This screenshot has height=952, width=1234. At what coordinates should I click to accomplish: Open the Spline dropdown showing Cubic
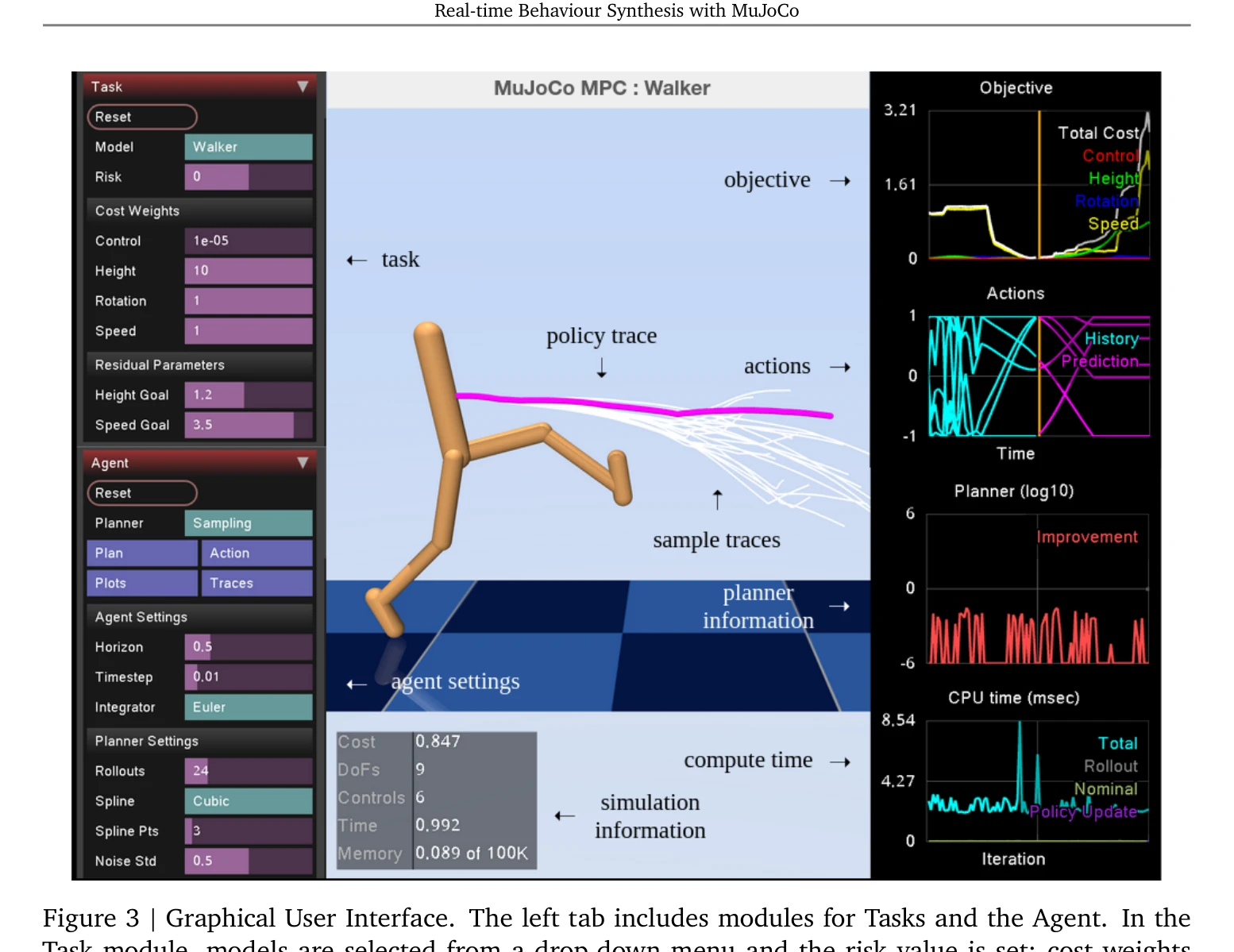tap(249, 801)
